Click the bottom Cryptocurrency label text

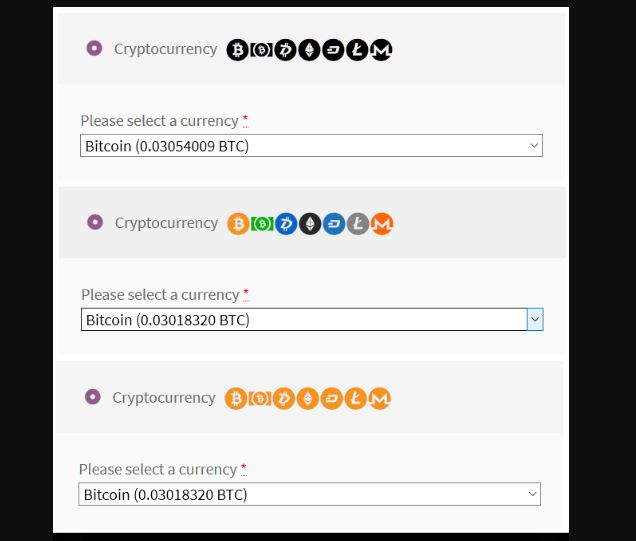click(x=164, y=398)
